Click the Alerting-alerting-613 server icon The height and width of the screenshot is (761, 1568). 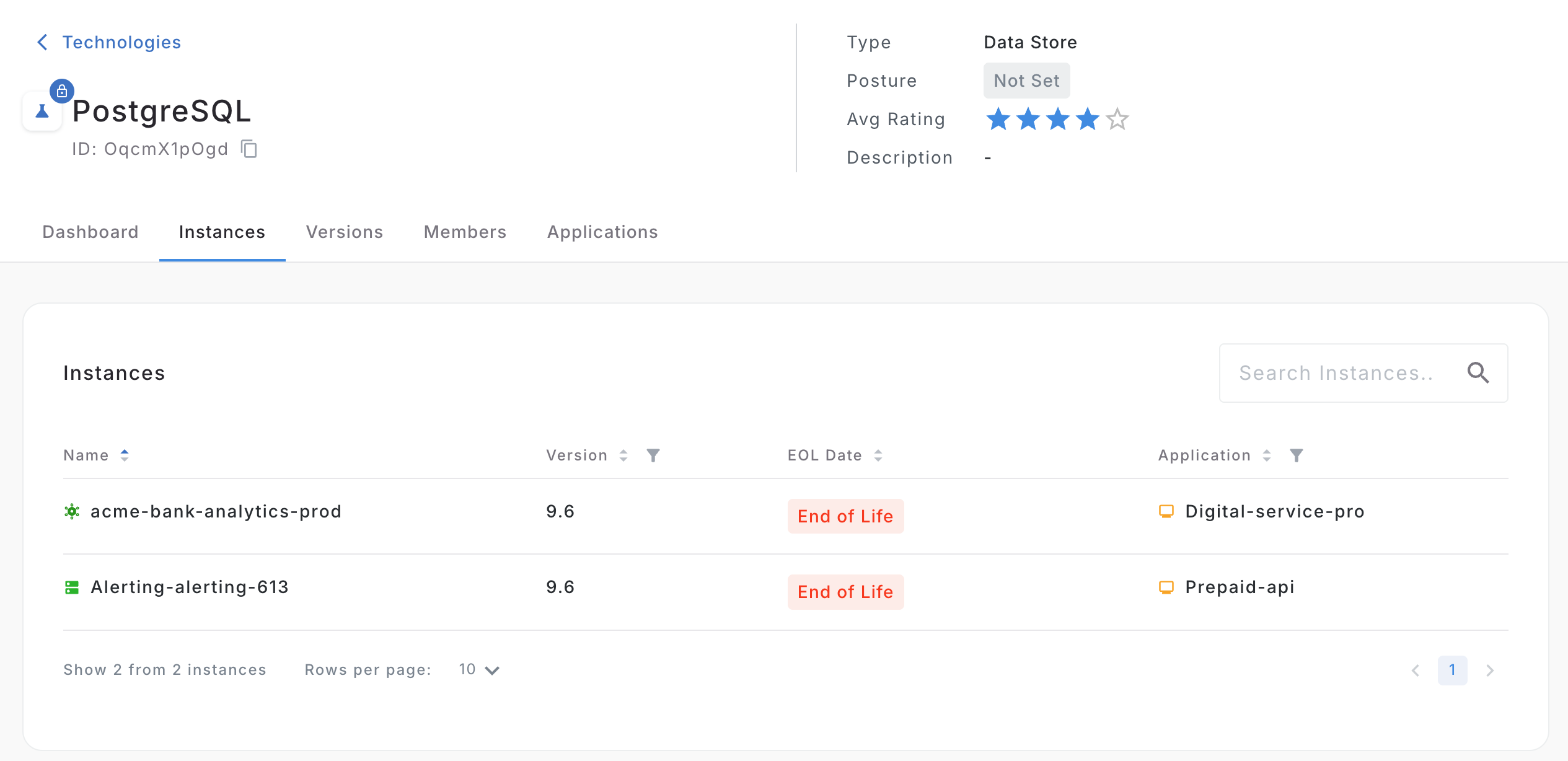click(x=72, y=587)
